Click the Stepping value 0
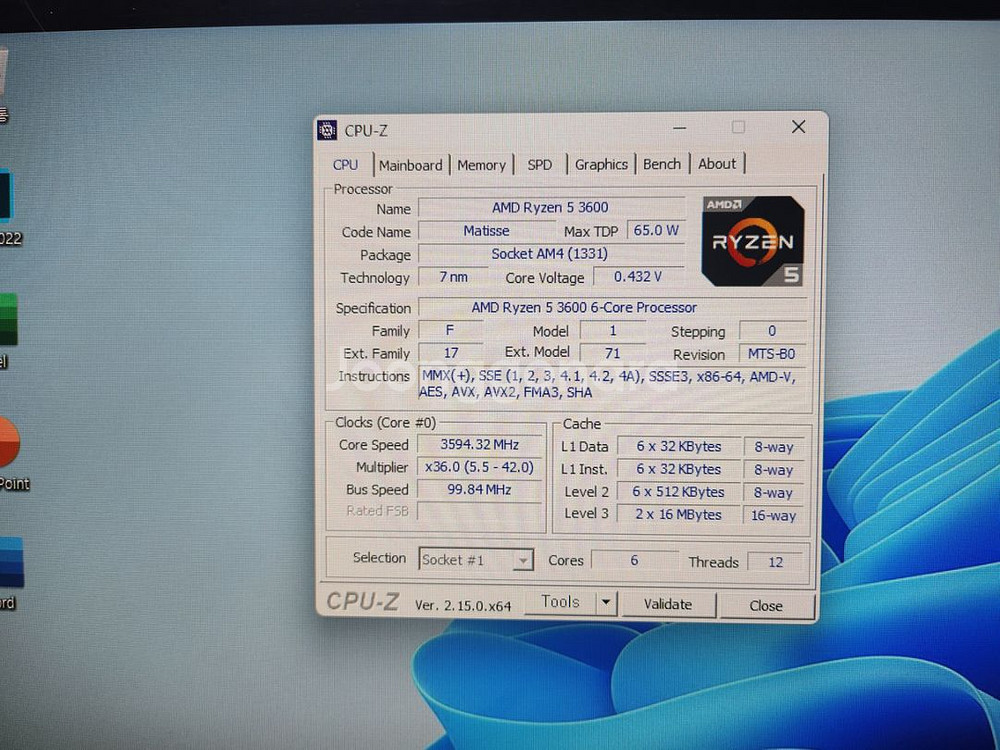The width and height of the screenshot is (1000, 750). pos(772,331)
